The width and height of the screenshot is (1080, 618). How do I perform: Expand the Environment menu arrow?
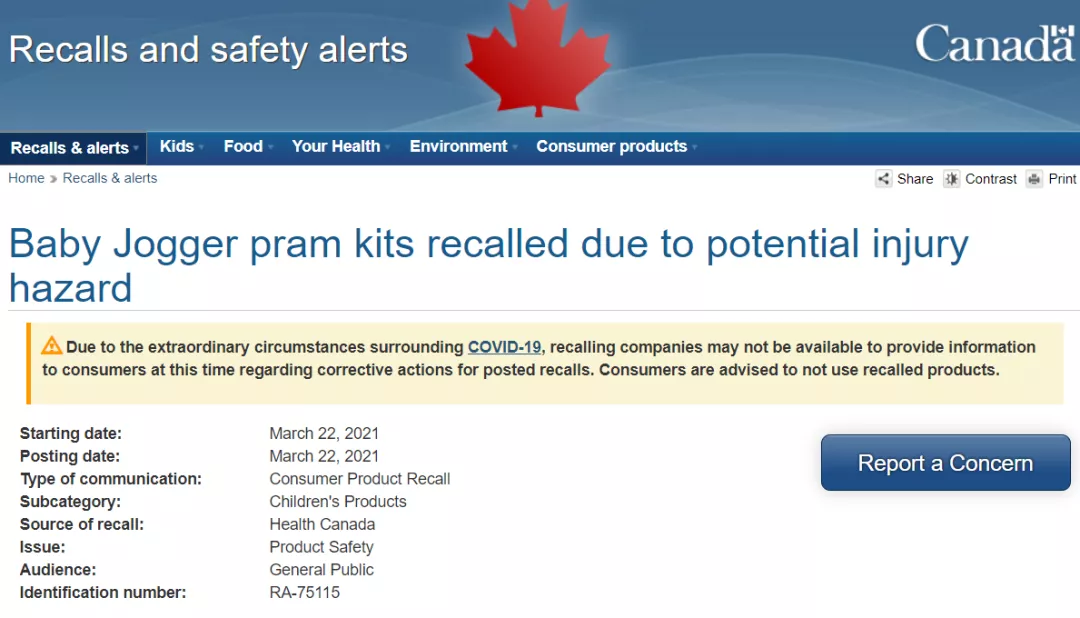[515, 147]
